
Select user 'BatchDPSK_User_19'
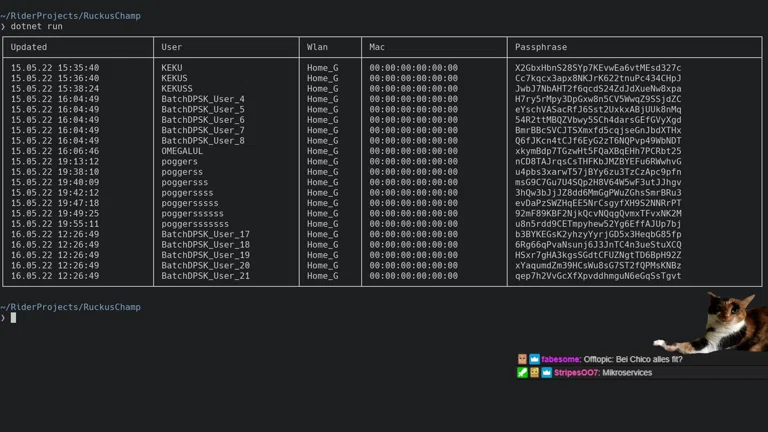206,255
